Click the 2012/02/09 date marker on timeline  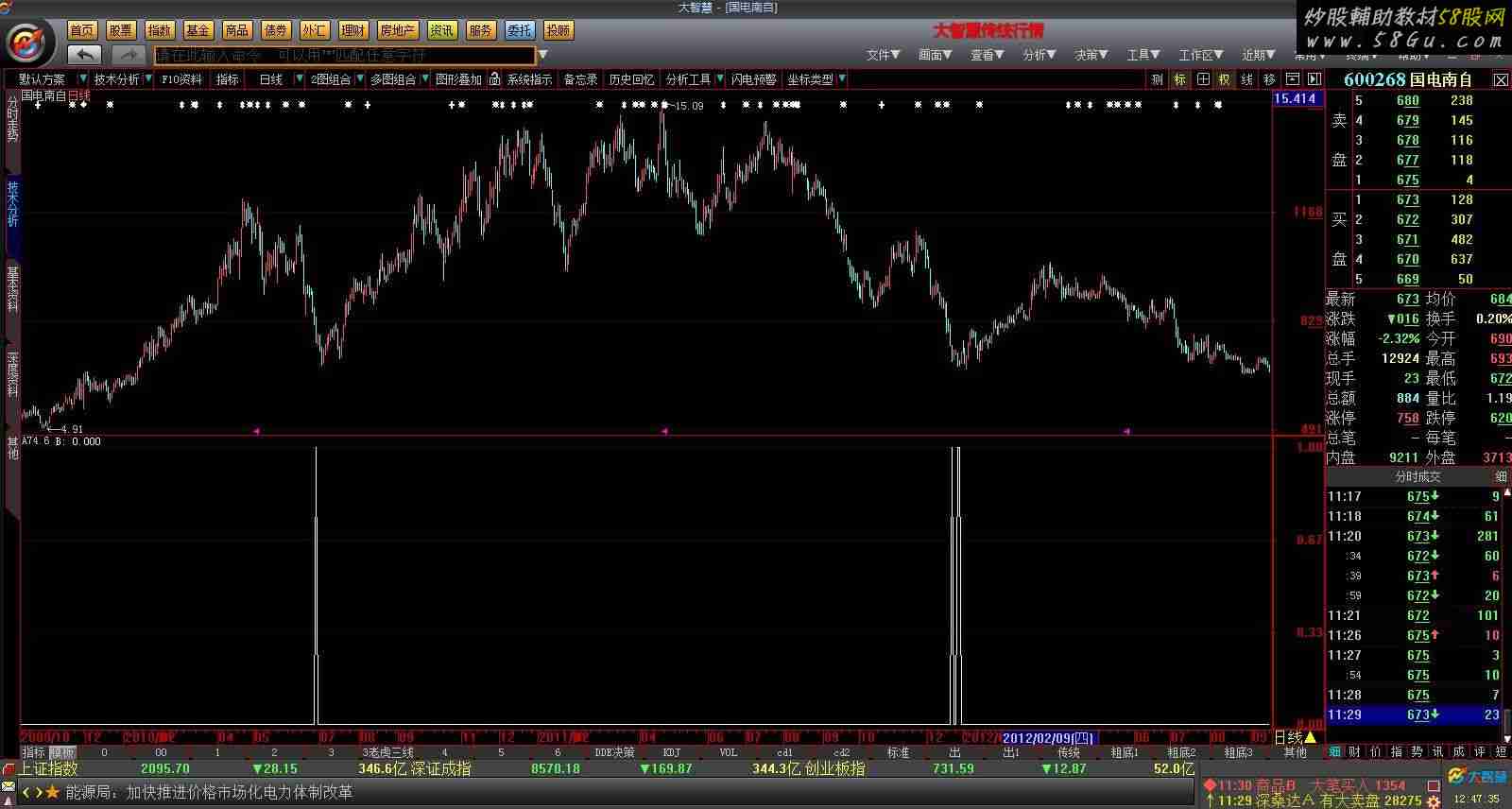(x=1048, y=738)
